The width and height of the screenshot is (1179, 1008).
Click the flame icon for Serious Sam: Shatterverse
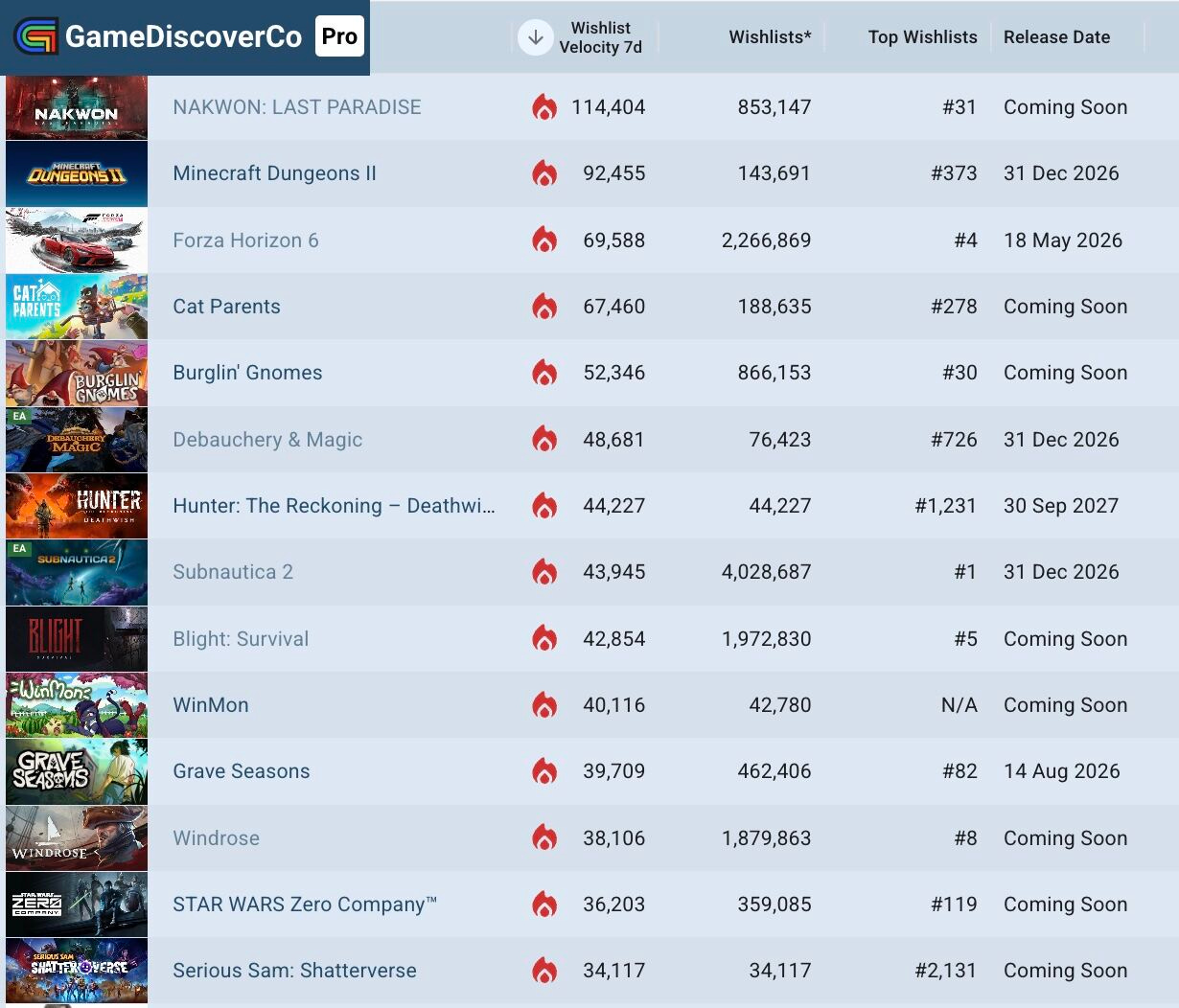(544, 971)
